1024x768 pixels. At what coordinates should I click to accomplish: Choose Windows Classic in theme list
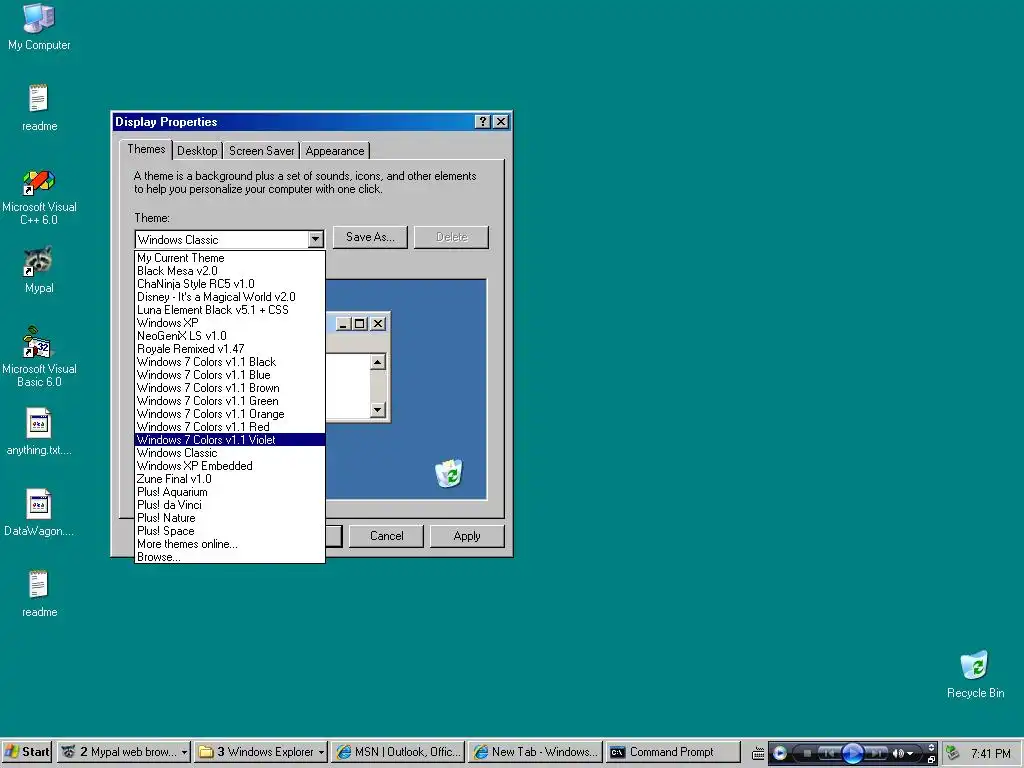tap(230, 453)
